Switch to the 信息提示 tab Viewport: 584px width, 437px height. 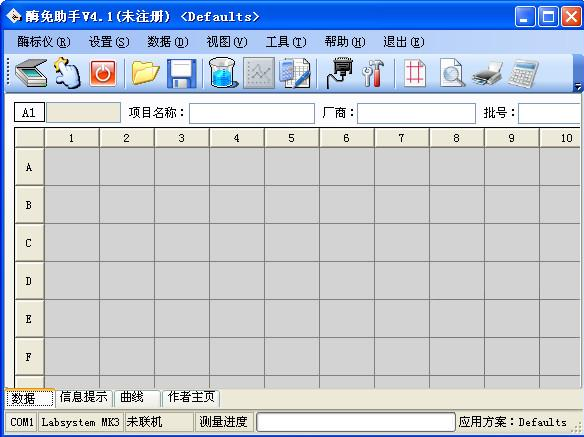click(x=84, y=398)
